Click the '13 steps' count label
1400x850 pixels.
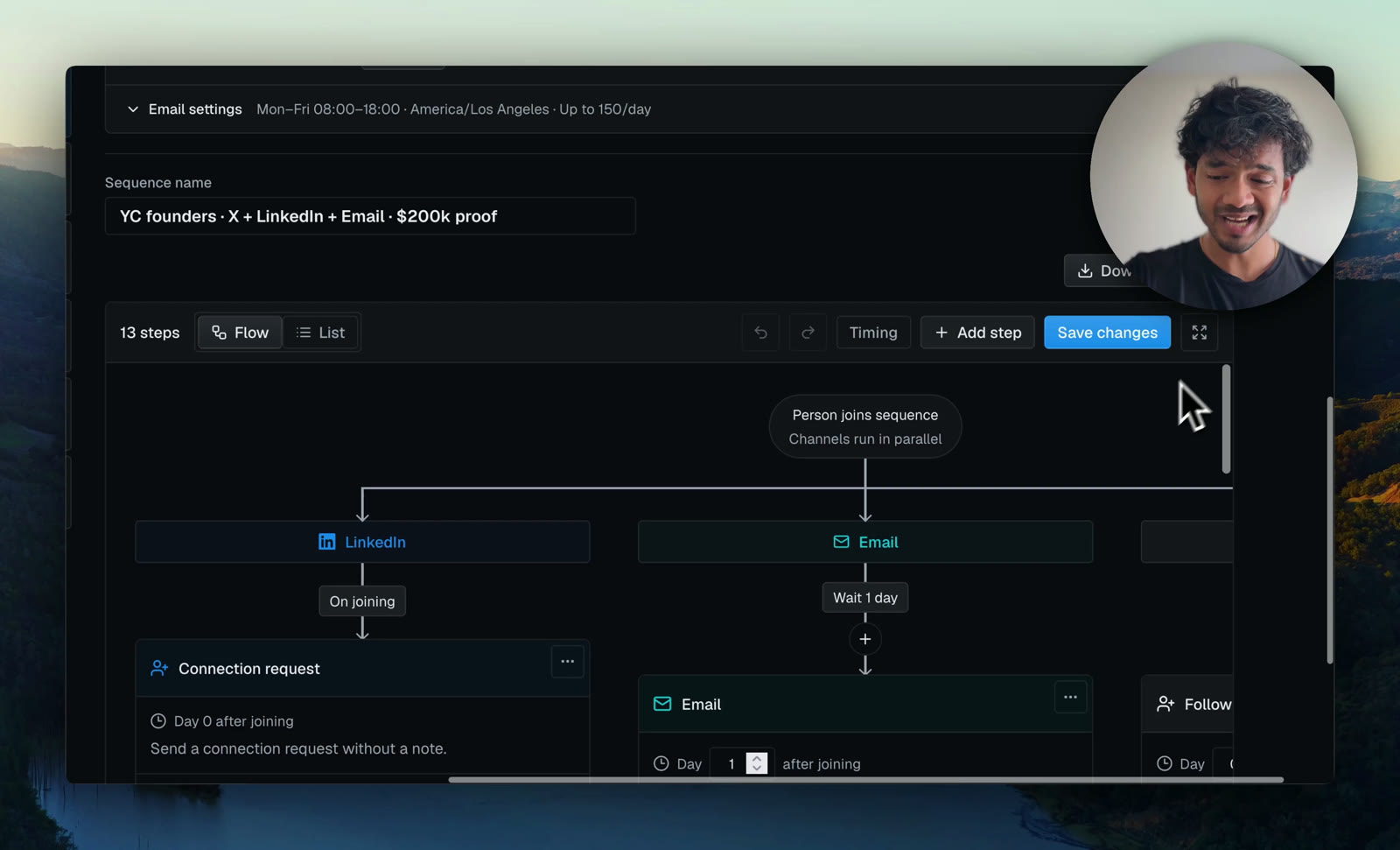150,333
